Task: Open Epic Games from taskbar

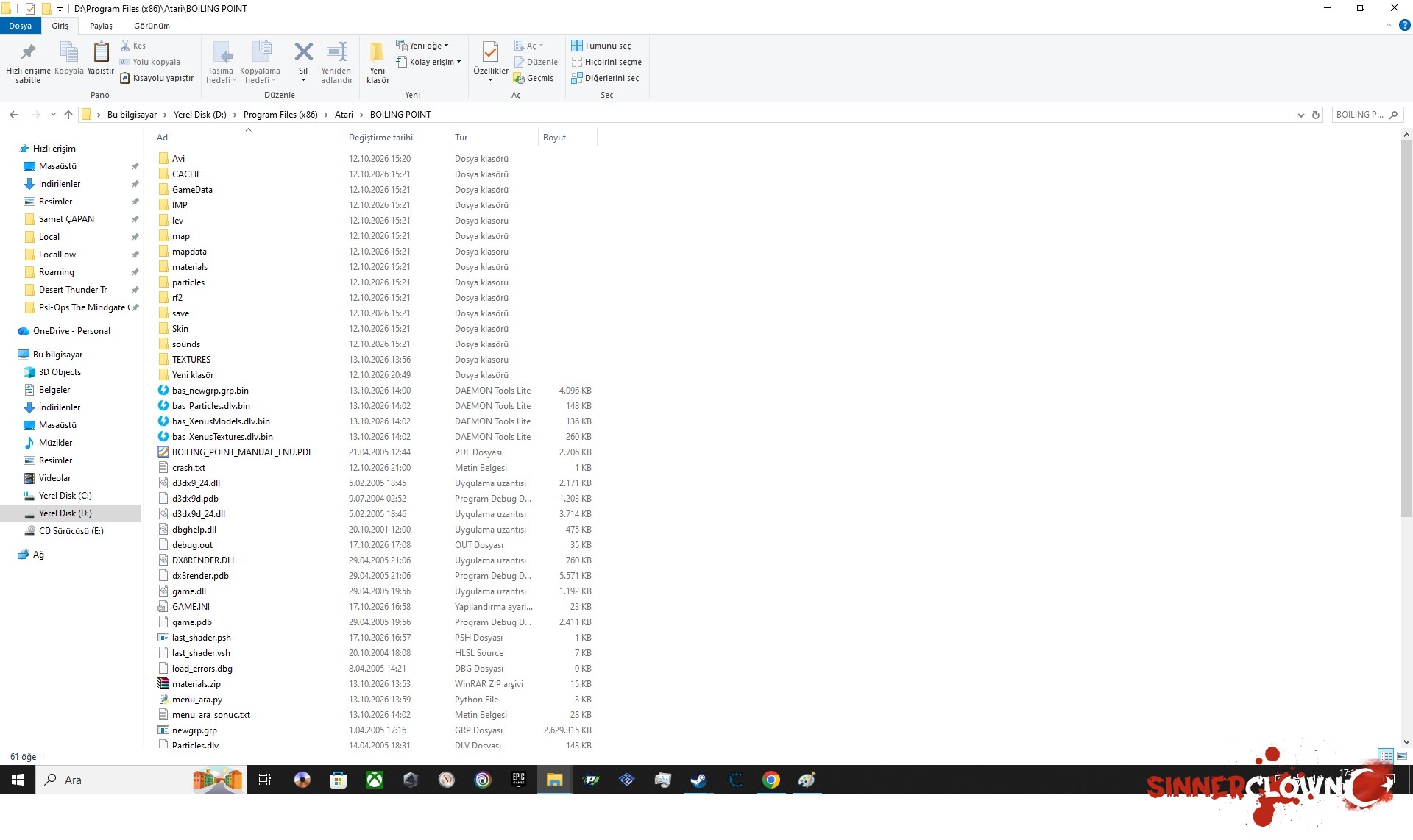Action: click(519, 780)
